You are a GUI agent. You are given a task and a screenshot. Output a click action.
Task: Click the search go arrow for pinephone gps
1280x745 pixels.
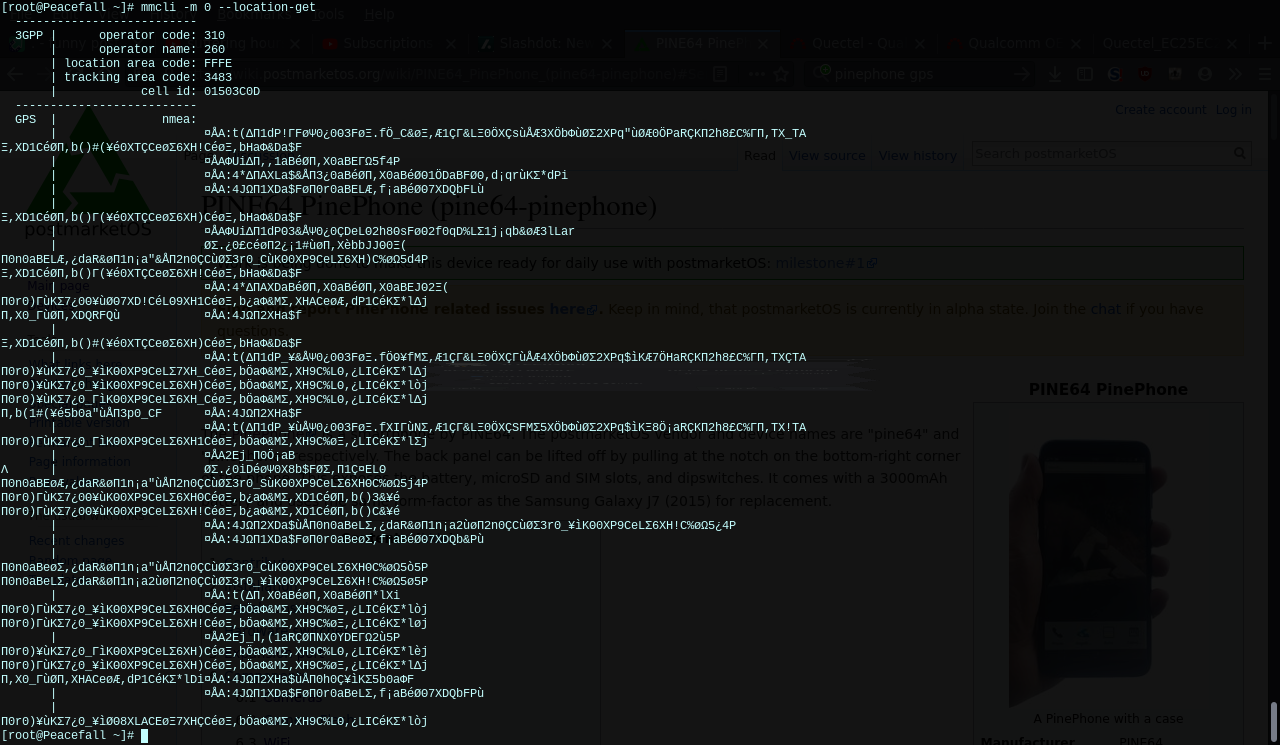click(x=1022, y=74)
